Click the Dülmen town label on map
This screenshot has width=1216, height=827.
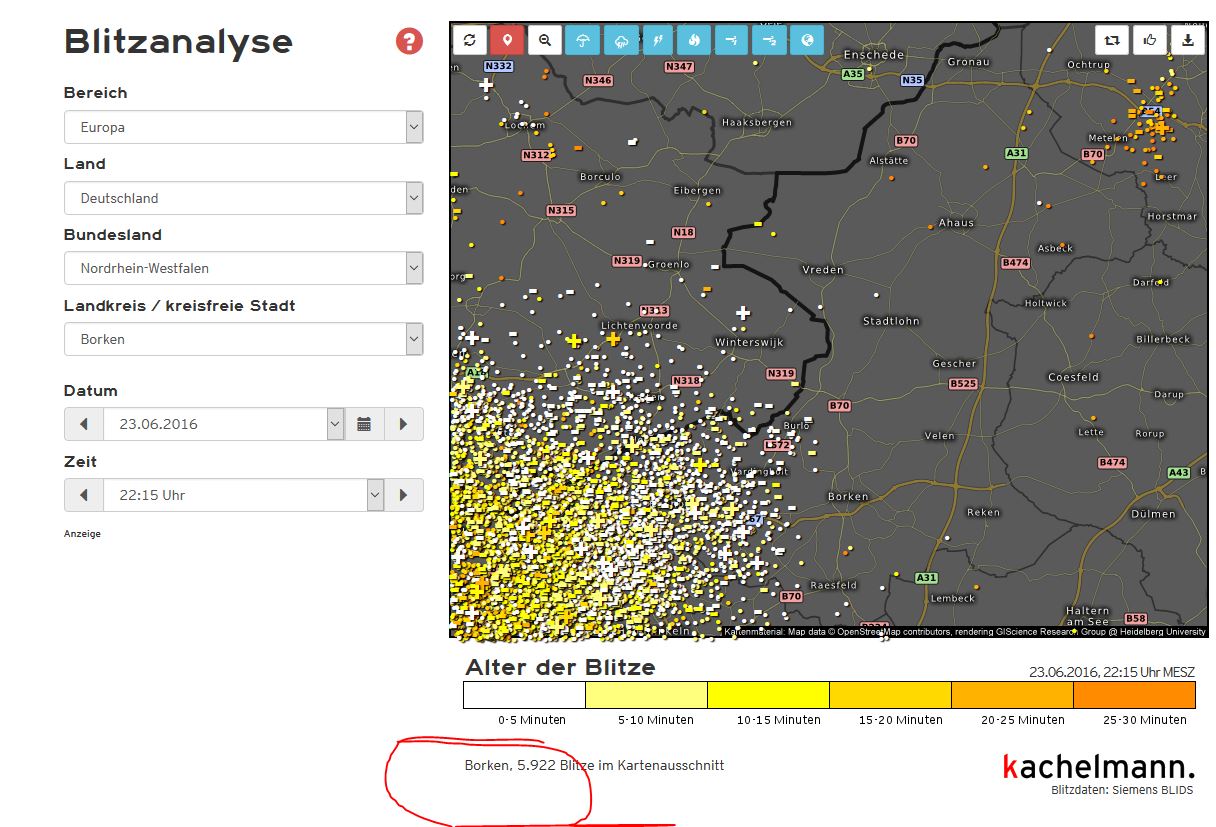point(1154,514)
